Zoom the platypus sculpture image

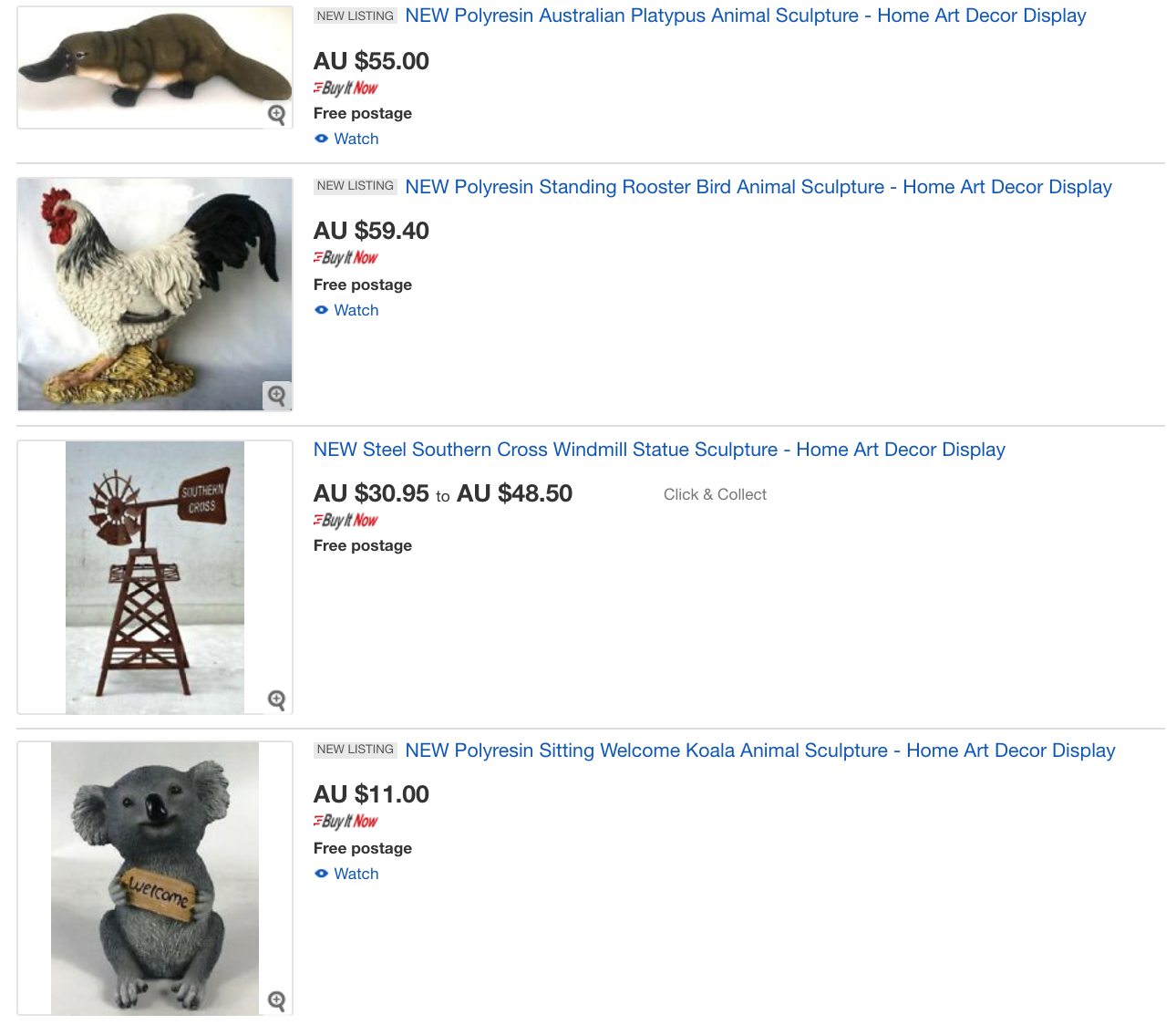[276, 115]
